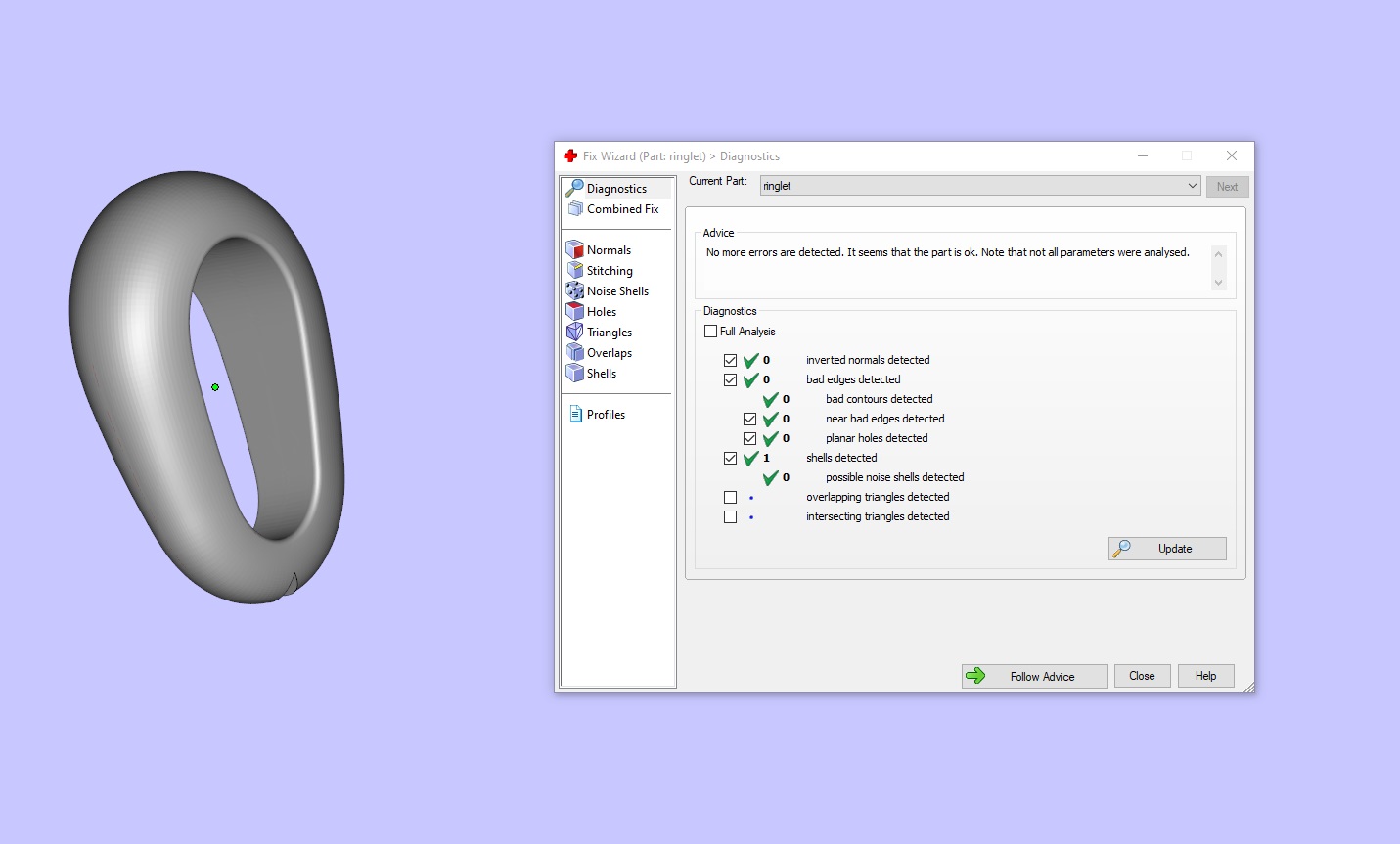This screenshot has width=1400, height=844.
Task: Open the Profiles document icon
Action: pos(575,414)
